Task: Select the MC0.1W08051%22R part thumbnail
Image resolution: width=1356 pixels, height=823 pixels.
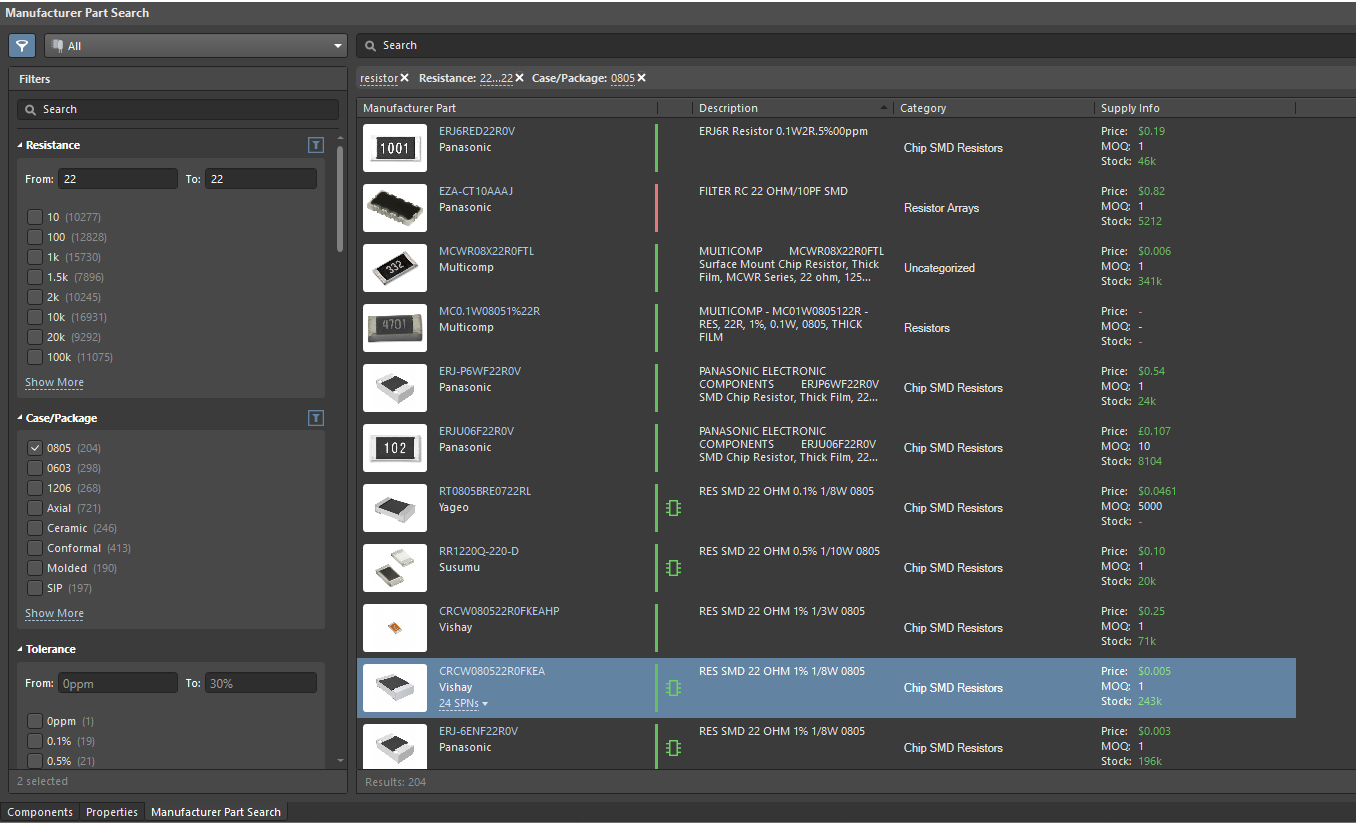Action: point(395,328)
